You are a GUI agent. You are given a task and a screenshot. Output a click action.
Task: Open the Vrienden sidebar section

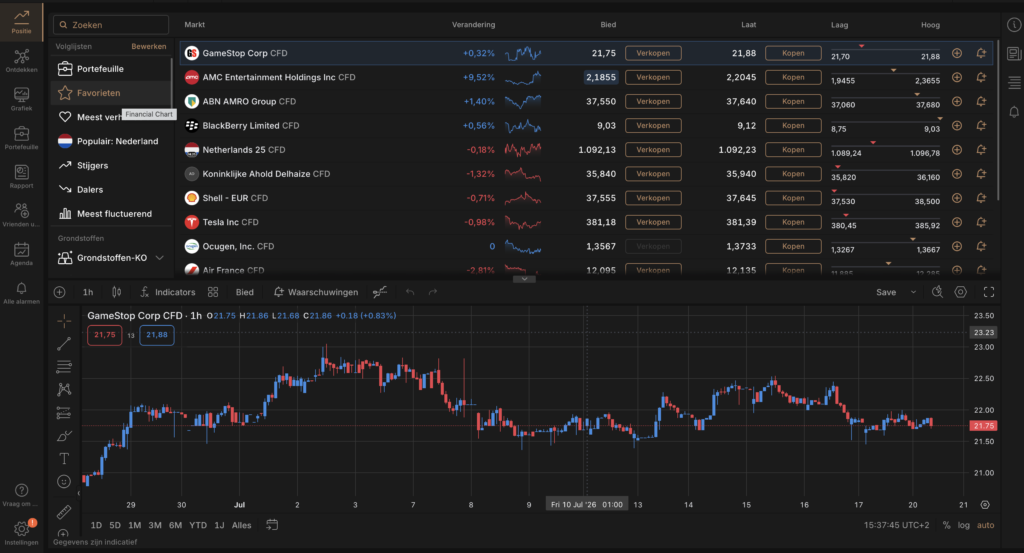pos(21,214)
